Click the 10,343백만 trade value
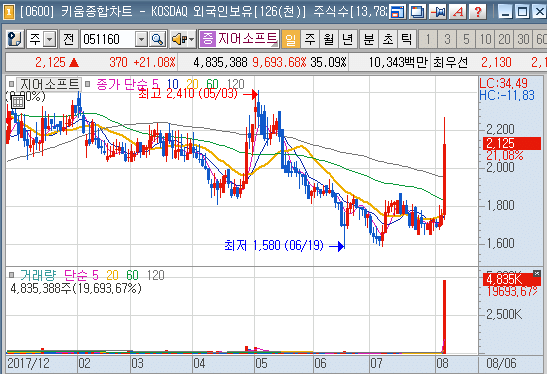Screen dimensions: 547x374 398,62
